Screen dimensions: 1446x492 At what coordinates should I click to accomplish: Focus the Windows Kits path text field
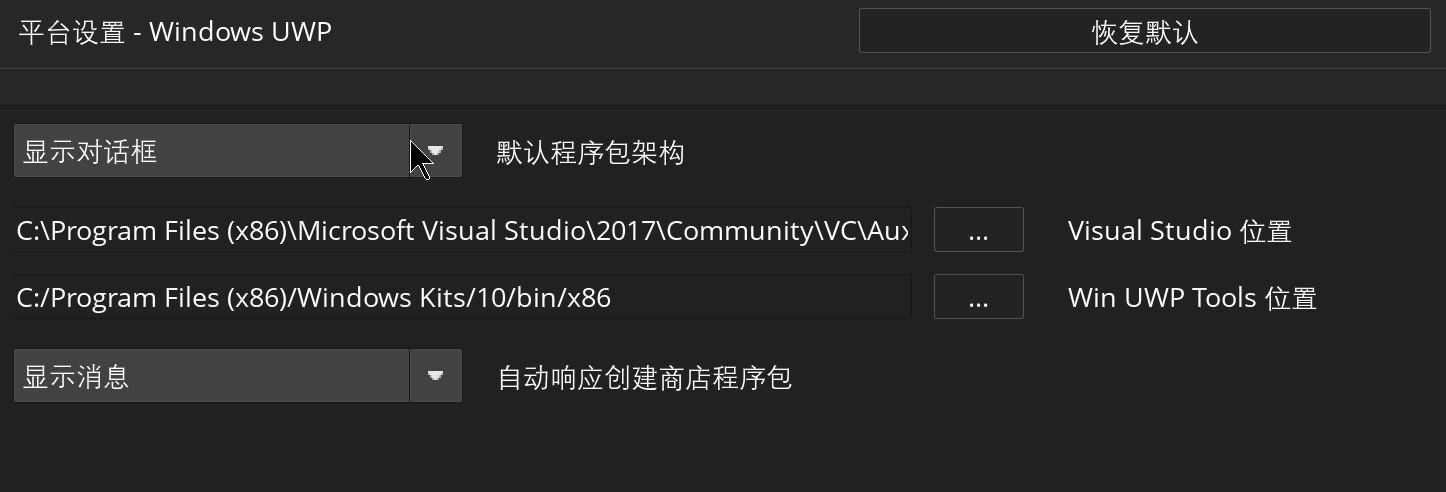click(462, 297)
